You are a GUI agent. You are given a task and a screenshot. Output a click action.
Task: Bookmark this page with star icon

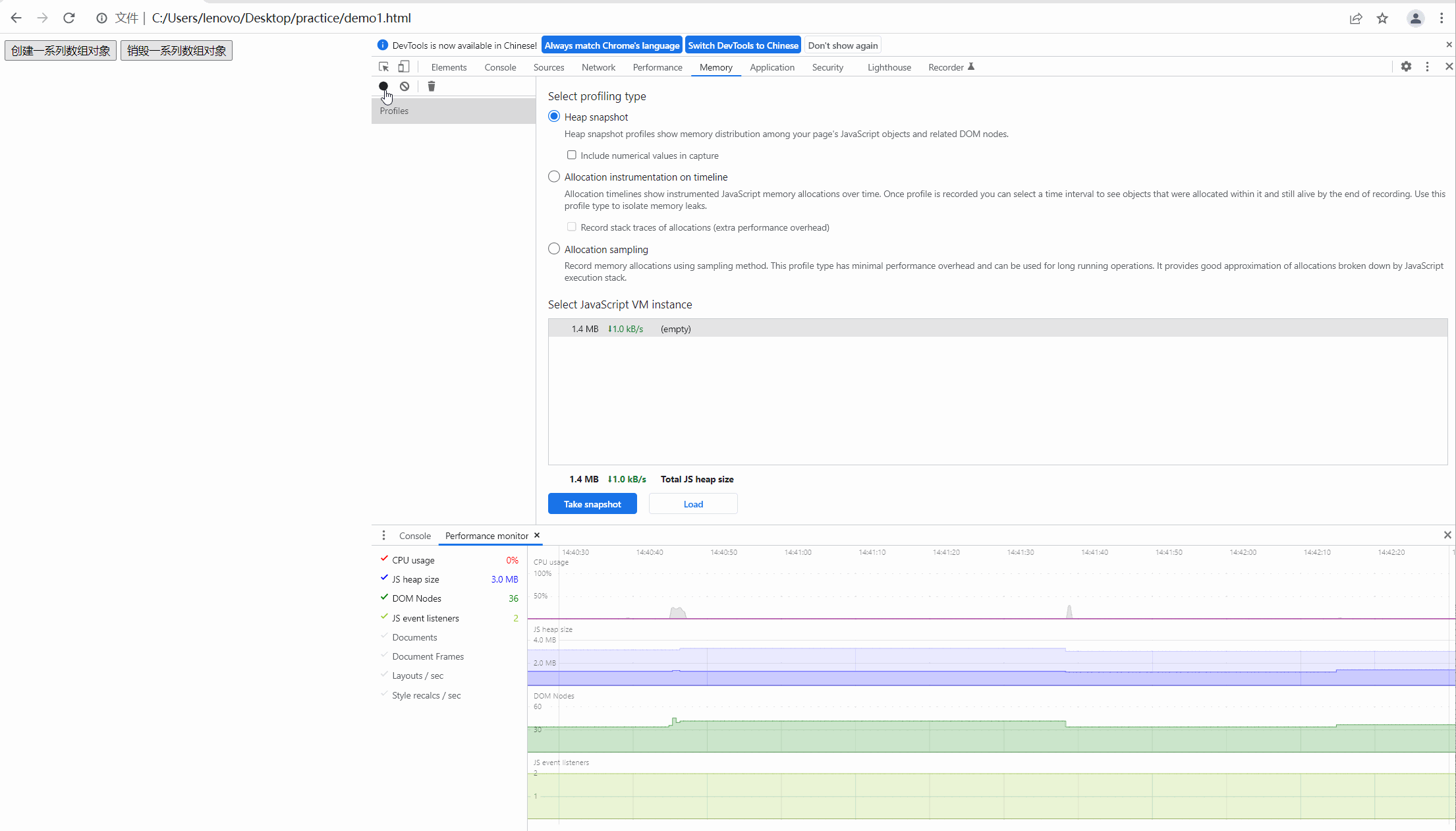[1382, 18]
